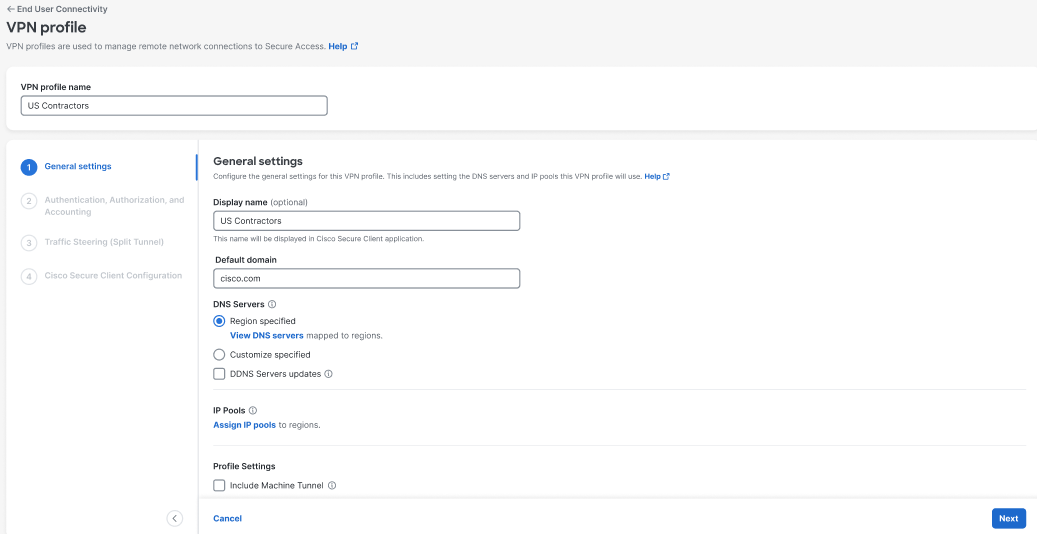Click the IP Pools info icon

tap(253, 410)
